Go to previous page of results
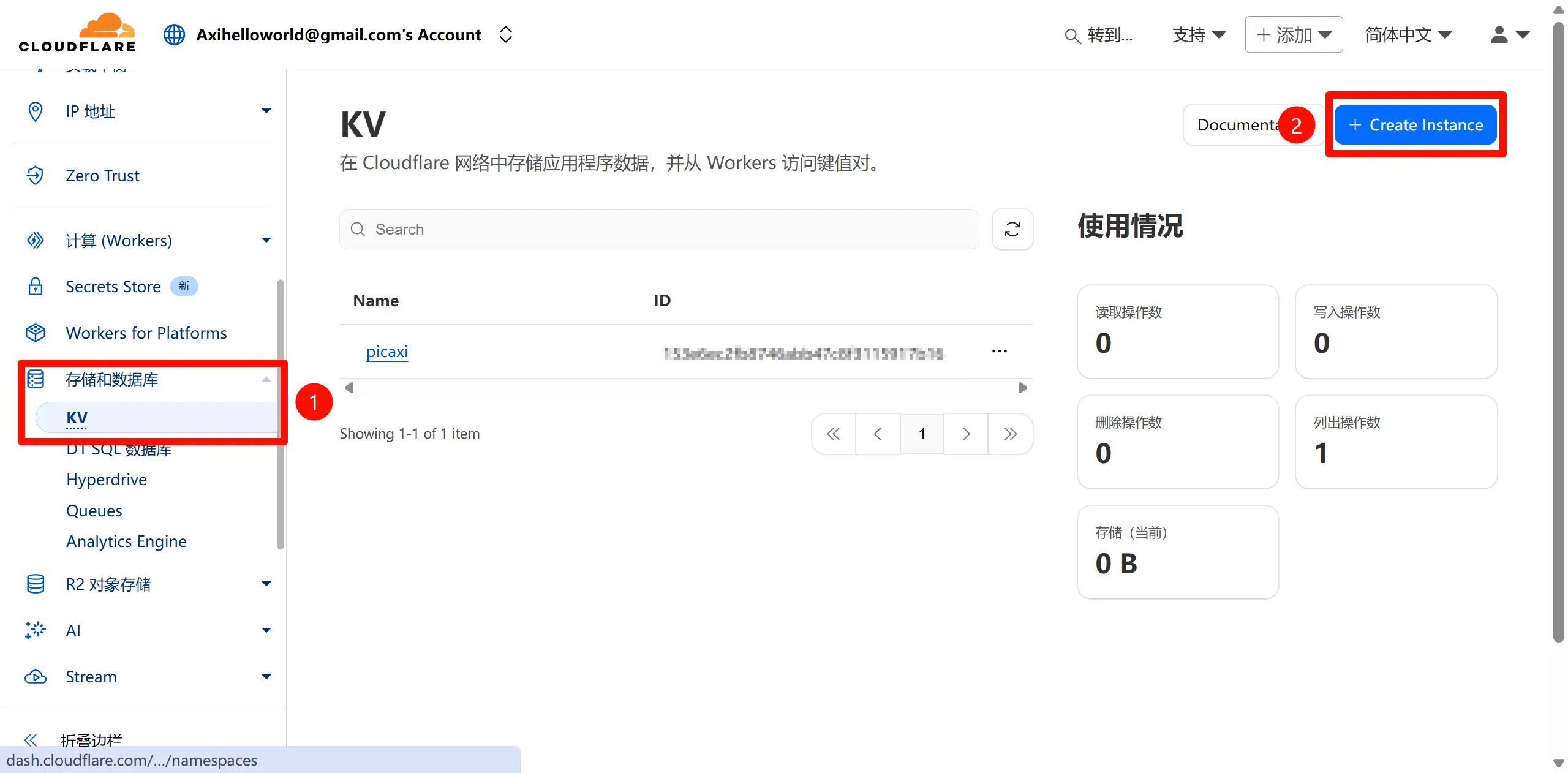The width and height of the screenshot is (1568, 773). tap(878, 434)
